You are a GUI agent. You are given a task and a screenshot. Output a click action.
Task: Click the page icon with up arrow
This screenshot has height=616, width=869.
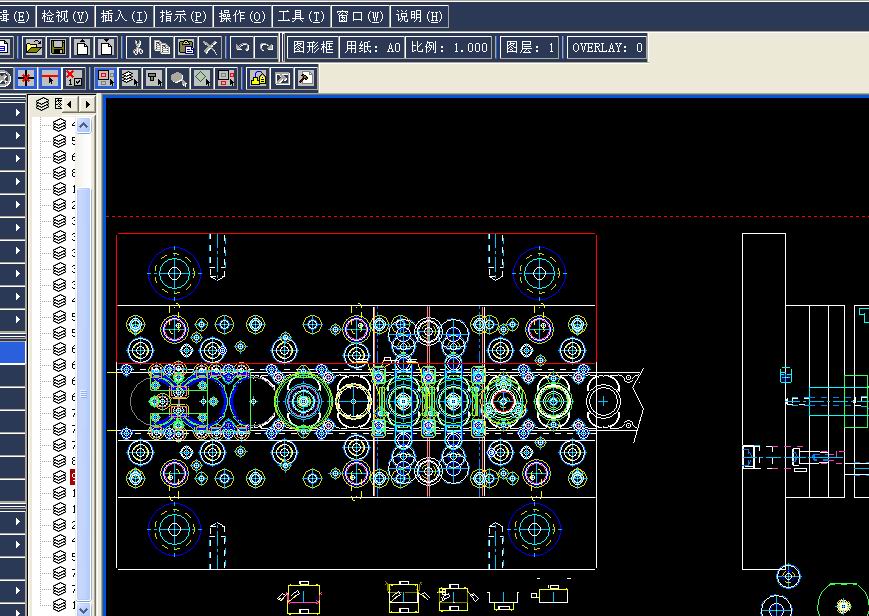pyautogui.click(x=83, y=48)
